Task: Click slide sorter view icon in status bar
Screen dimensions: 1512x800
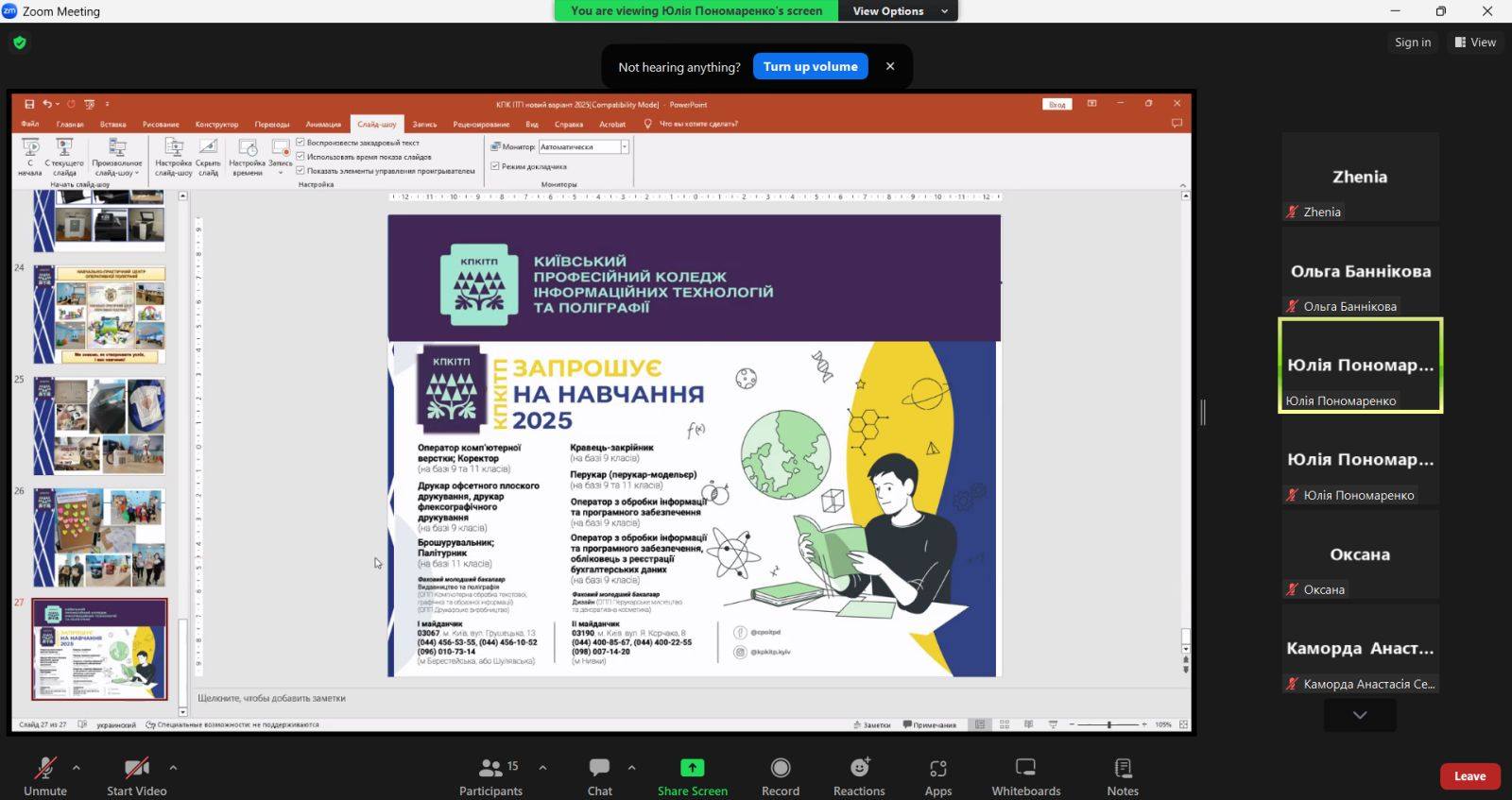Action: (x=1005, y=724)
